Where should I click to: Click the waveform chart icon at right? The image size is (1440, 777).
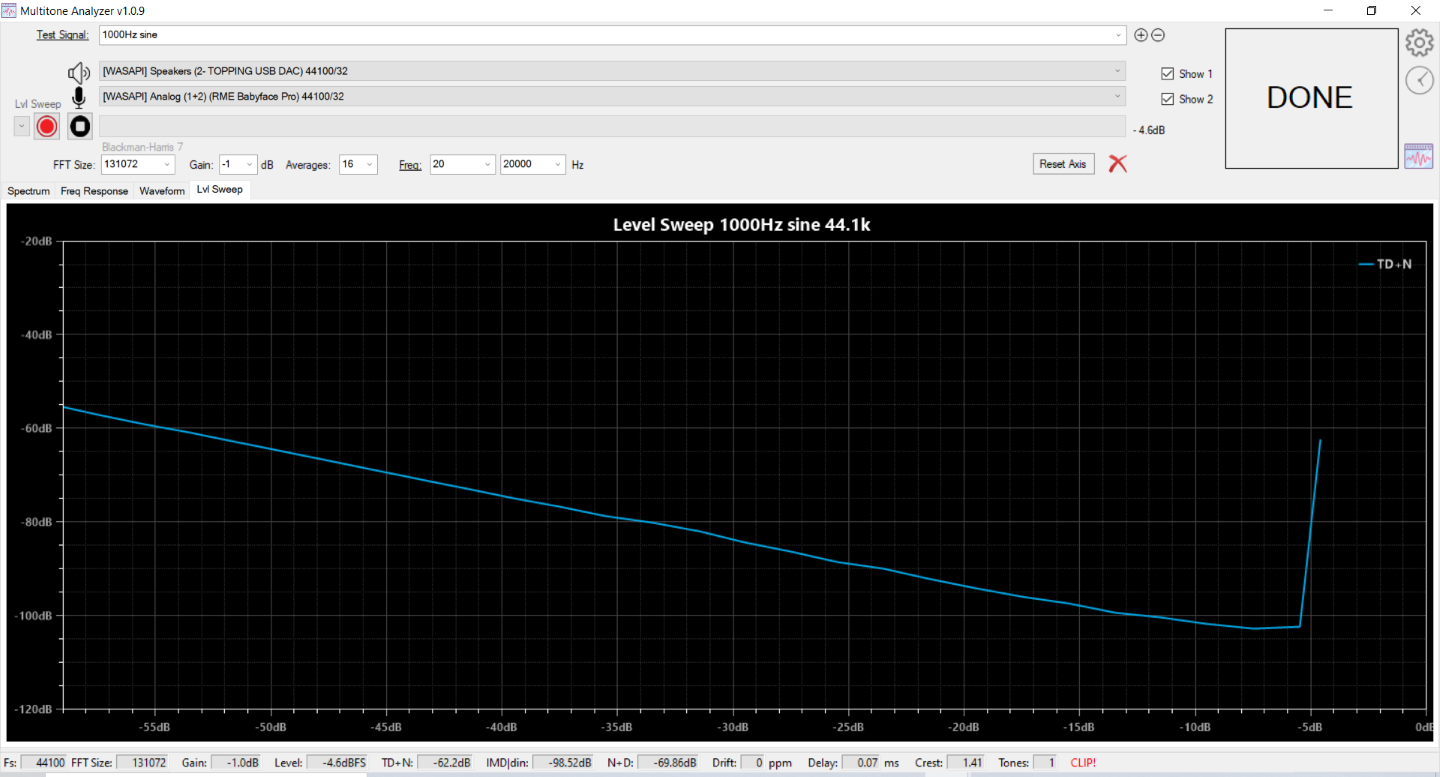click(1419, 156)
